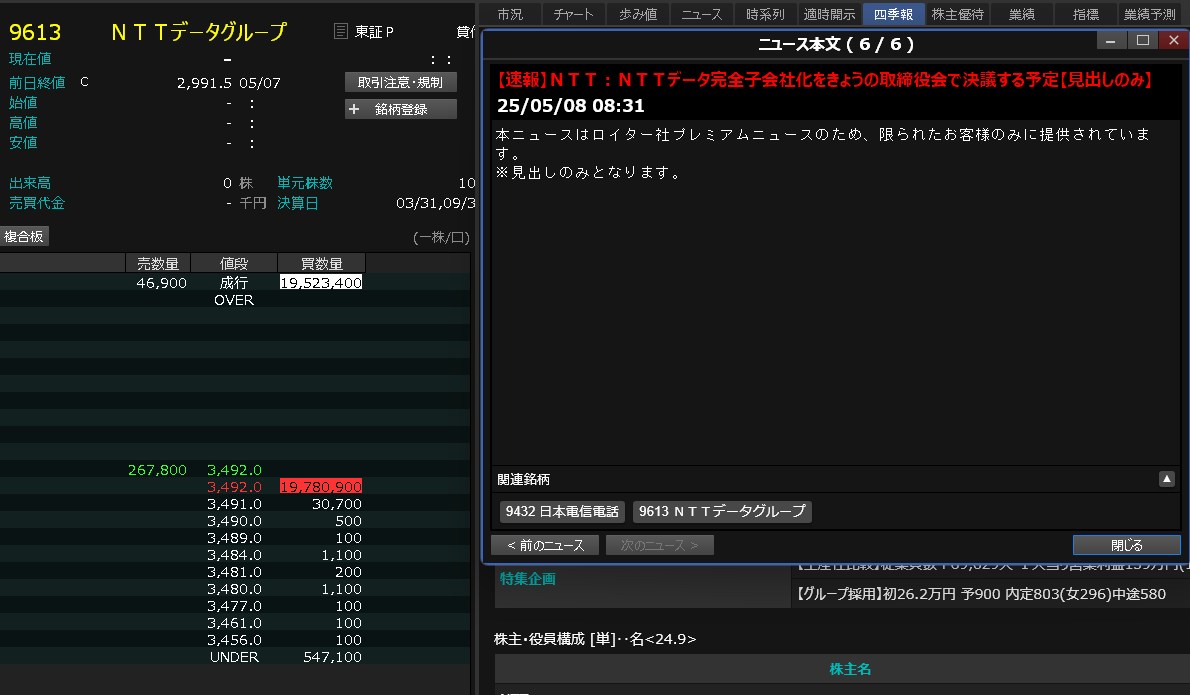Select the 3,461.0 price row
1190x695 pixels.
tap(234, 623)
